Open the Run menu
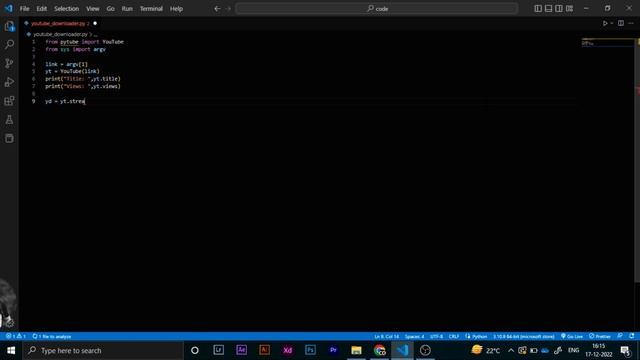The image size is (640, 360). coord(127,9)
